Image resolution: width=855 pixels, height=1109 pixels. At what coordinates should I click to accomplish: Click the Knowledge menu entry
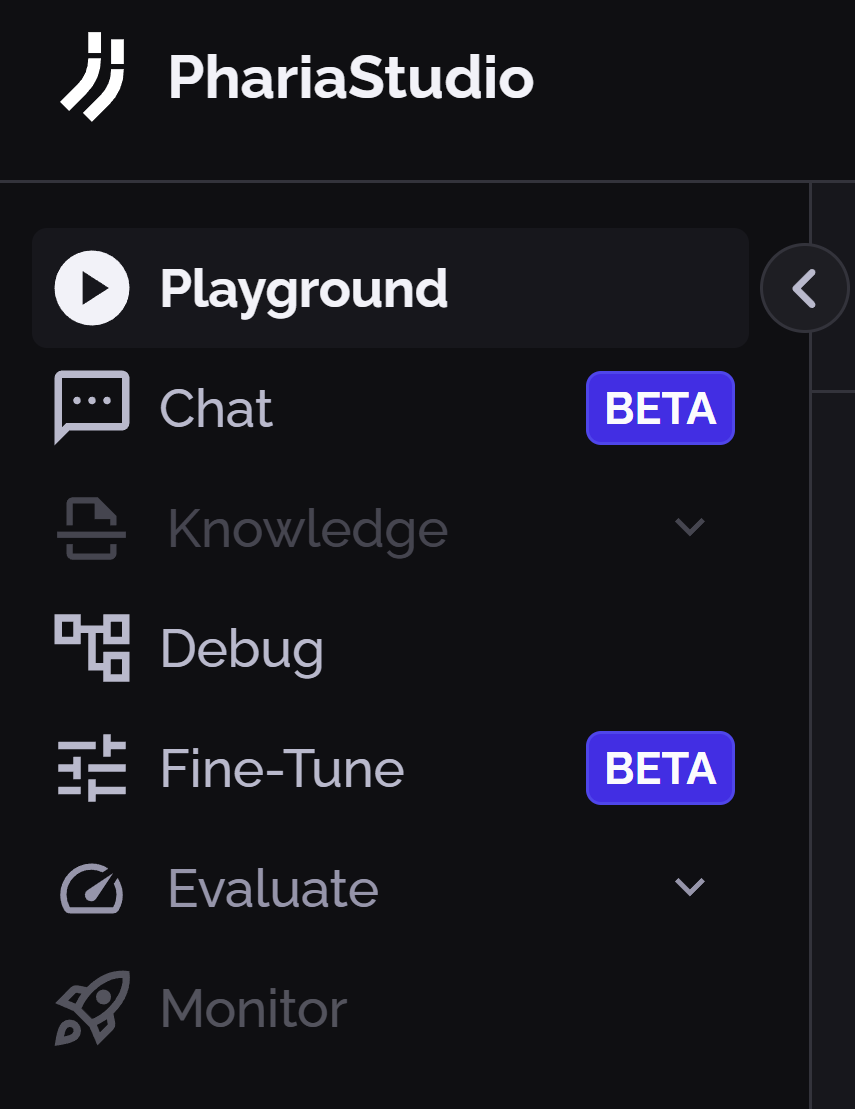tap(307, 528)
